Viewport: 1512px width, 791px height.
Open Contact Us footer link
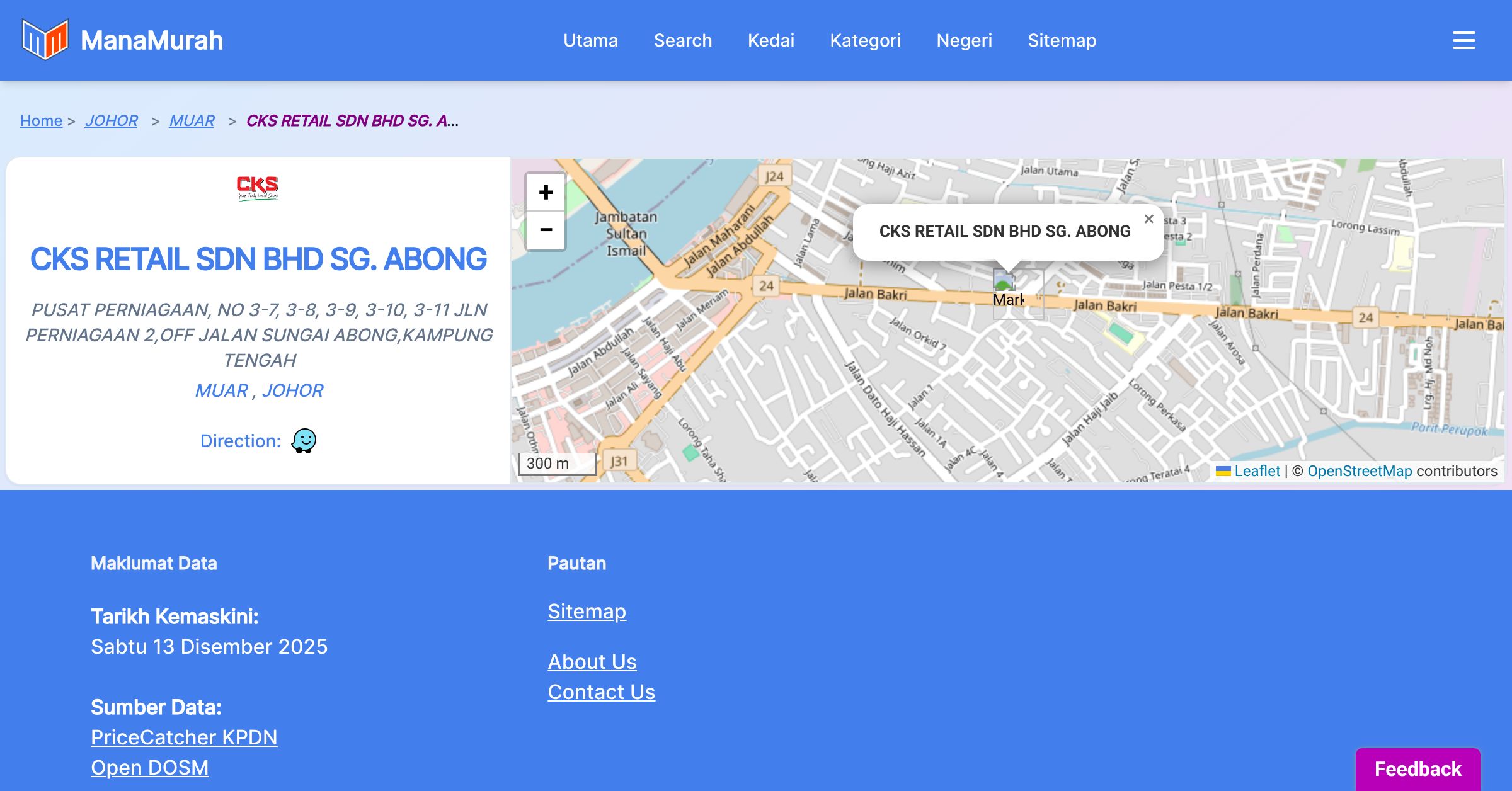[x=601, y=691]
